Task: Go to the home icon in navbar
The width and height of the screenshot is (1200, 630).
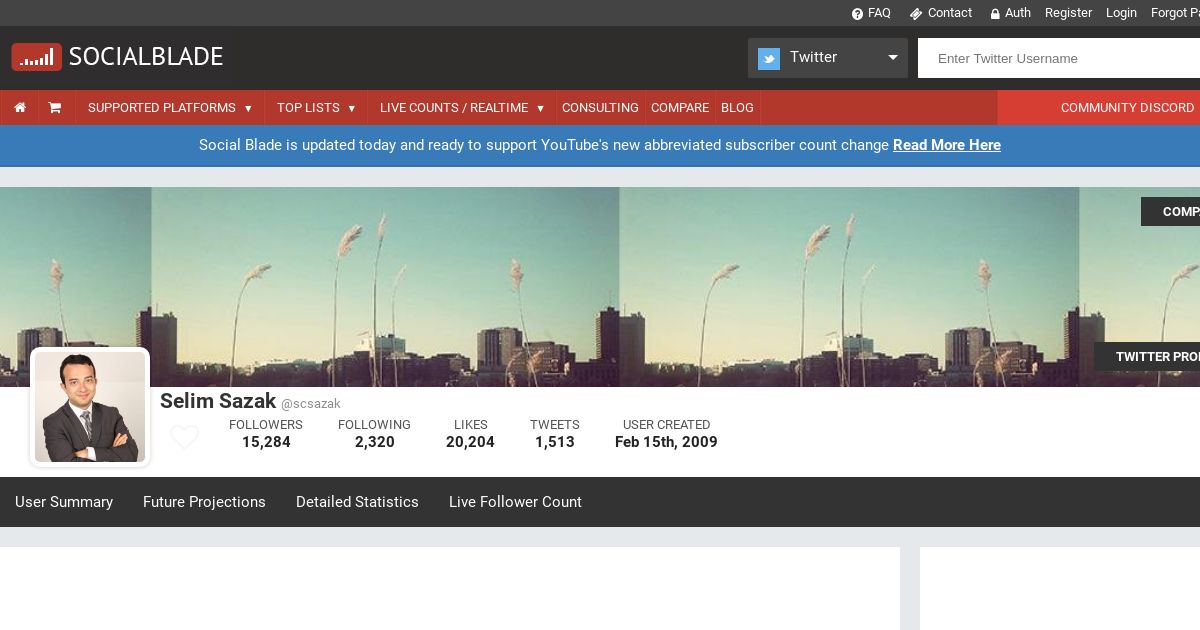Action: (19, 107)
